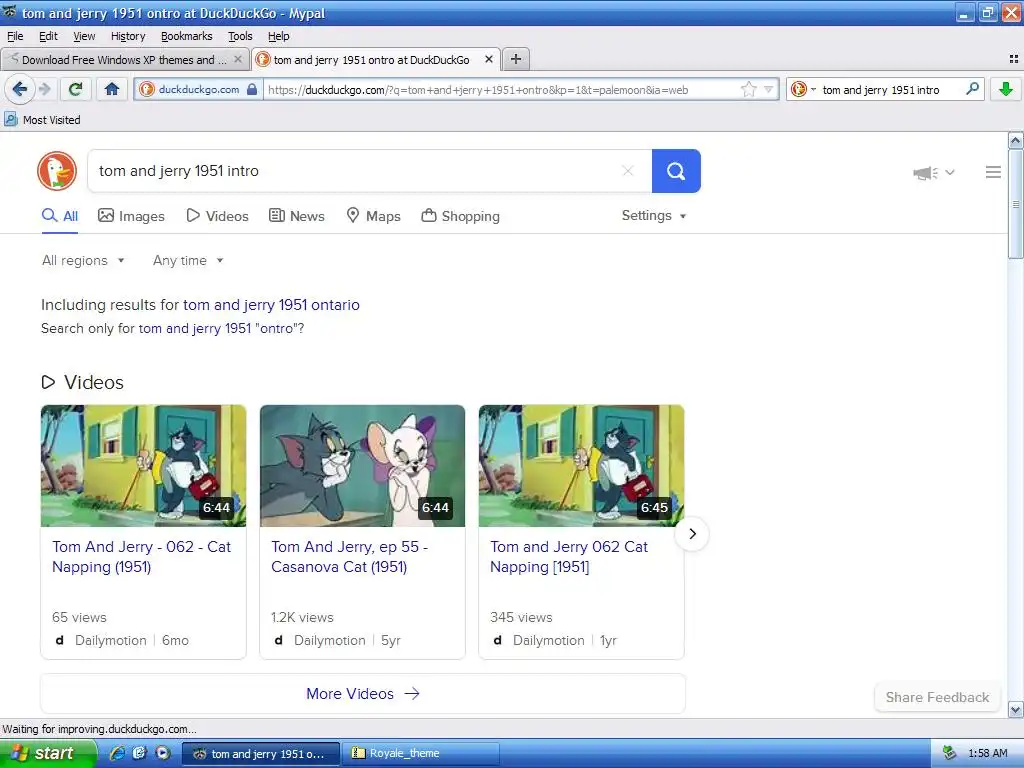
Task: Click the scrollbar down arrow
Action: pos(1016,710)
